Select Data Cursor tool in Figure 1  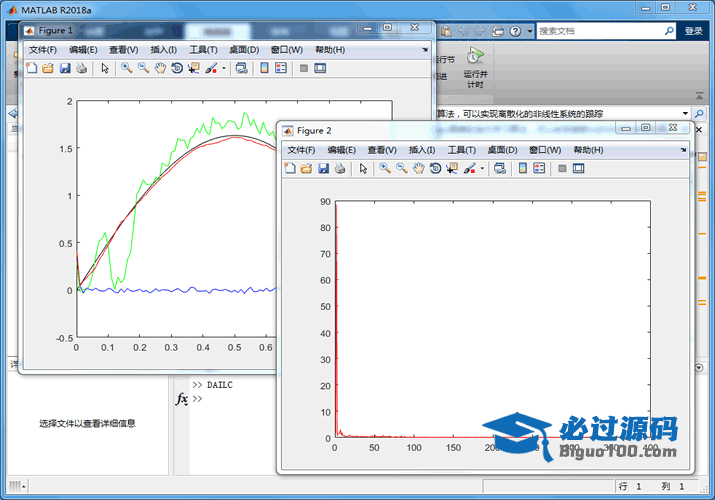click(x=194, y=68)
